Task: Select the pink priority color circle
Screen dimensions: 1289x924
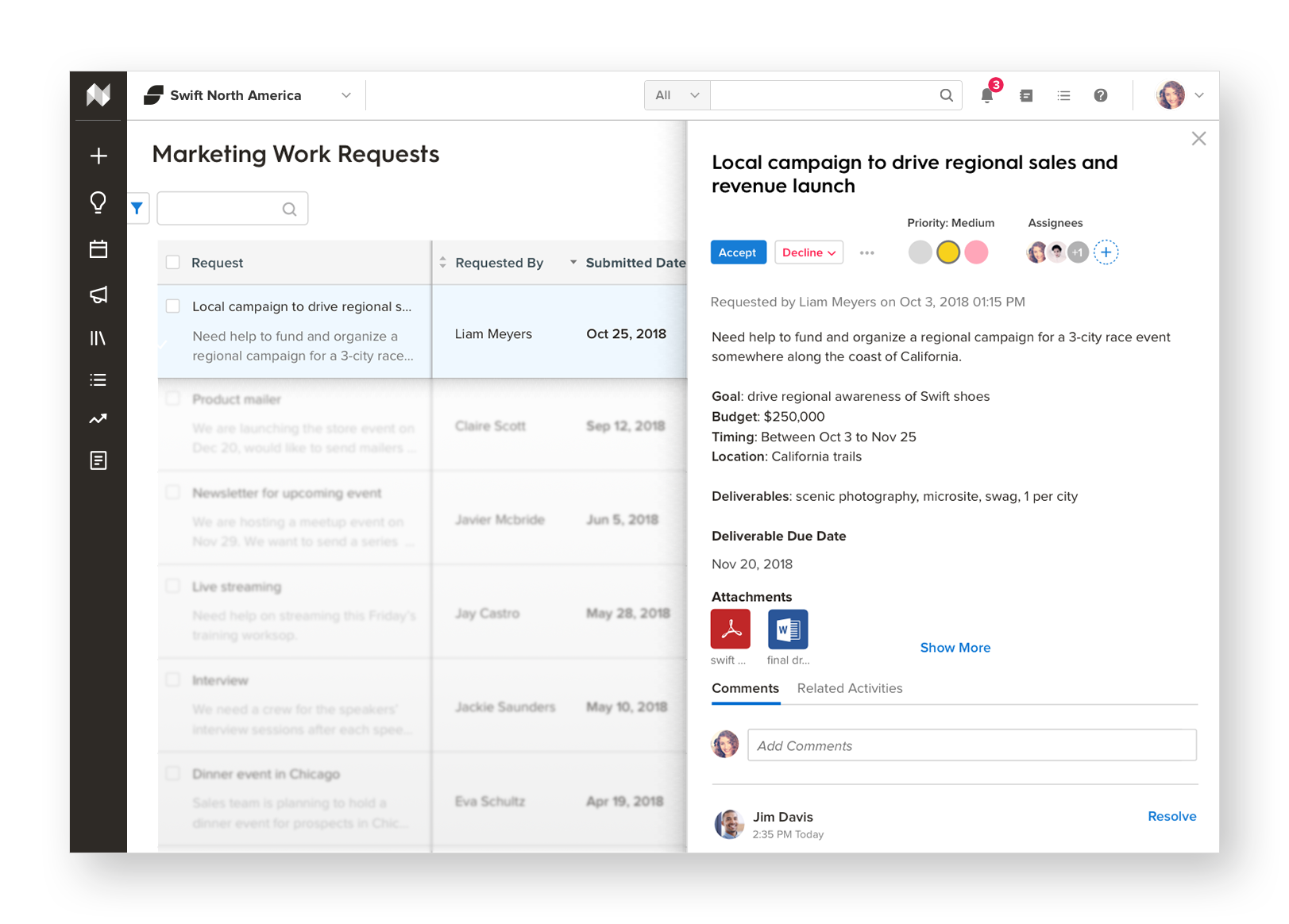Action: click(x=976, y=252)
